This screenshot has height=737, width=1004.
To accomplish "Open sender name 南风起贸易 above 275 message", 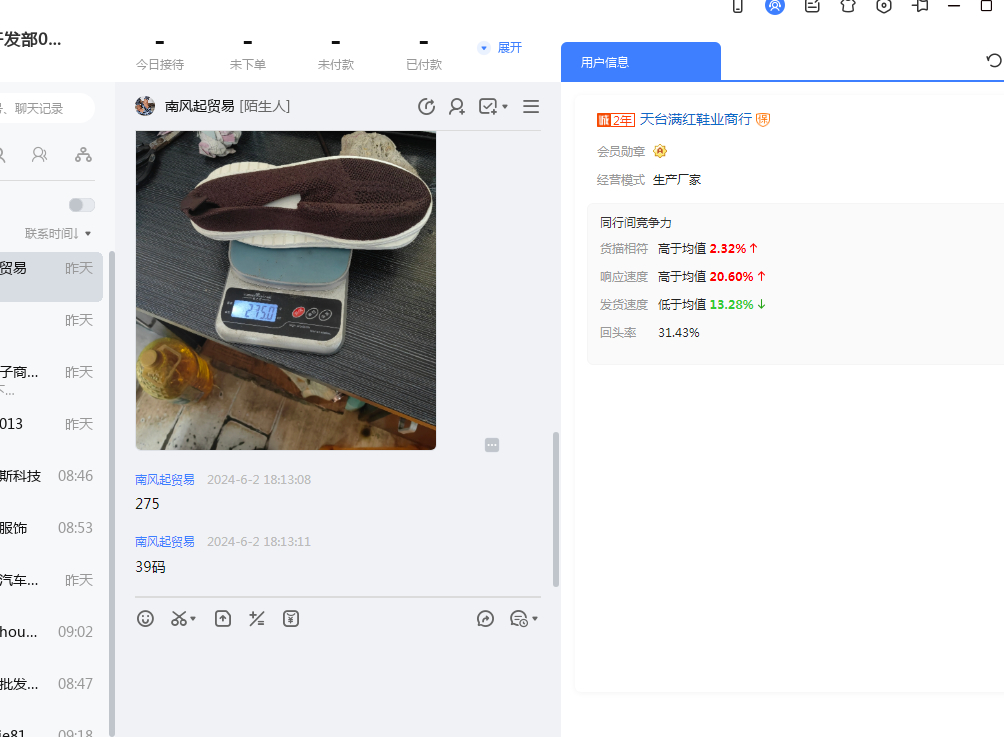I will [x=165, y=480].
